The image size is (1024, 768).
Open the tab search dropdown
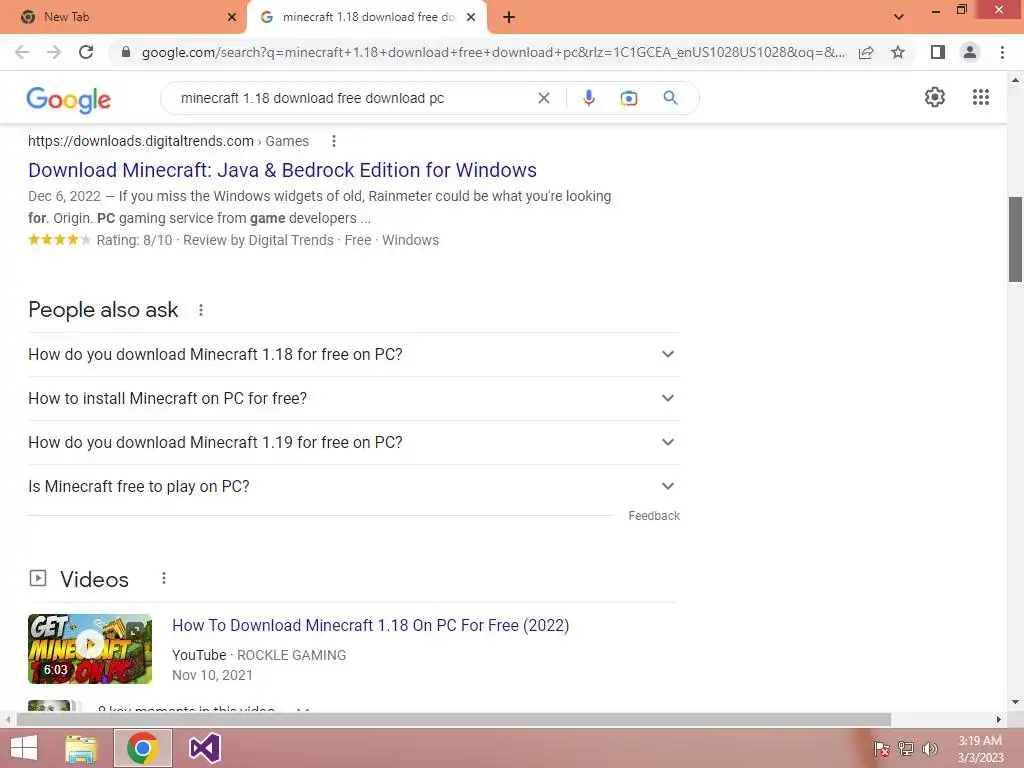click(899, 17)
